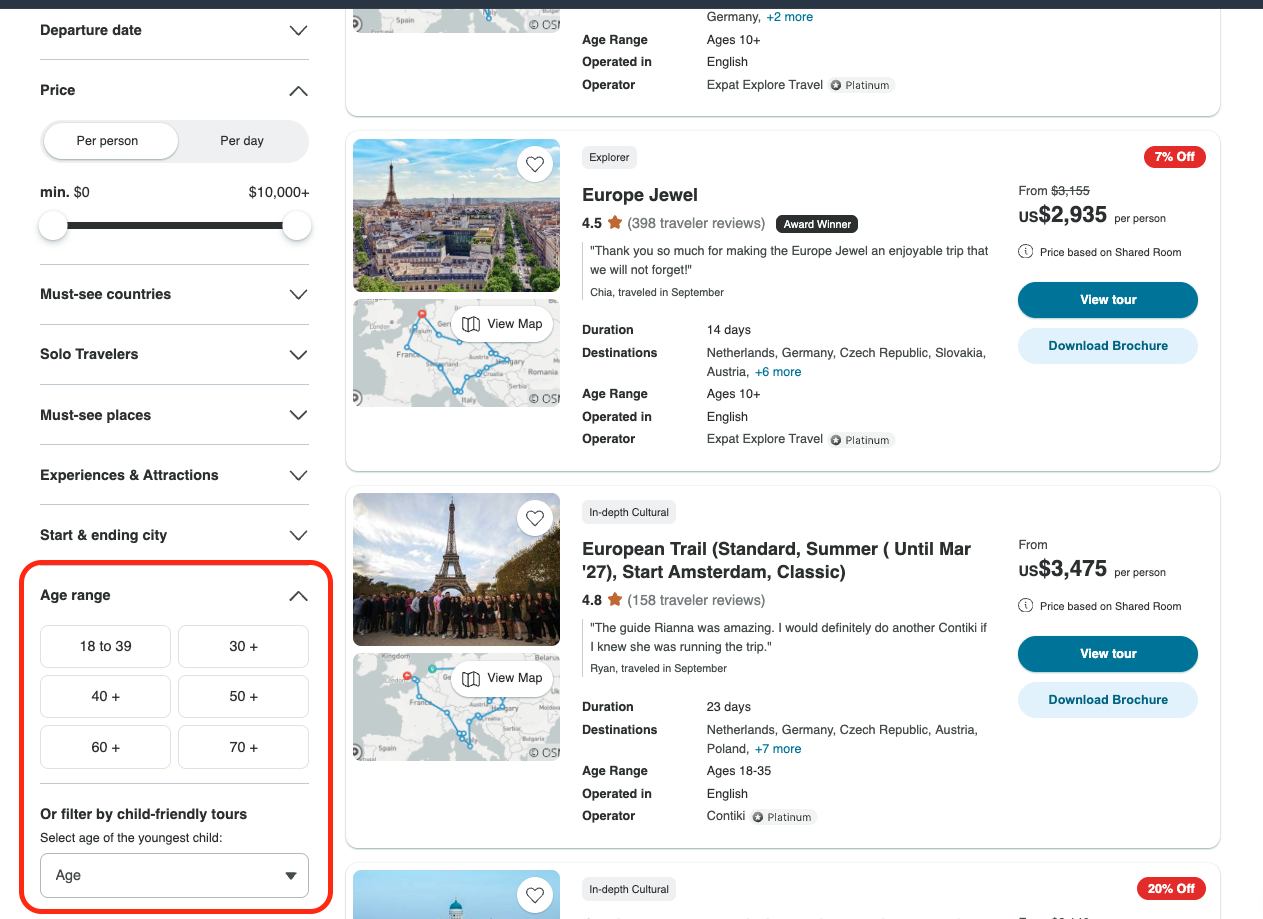Open View Map on European Trail tour
The image size is (1263, 919).
coord(502,678)
